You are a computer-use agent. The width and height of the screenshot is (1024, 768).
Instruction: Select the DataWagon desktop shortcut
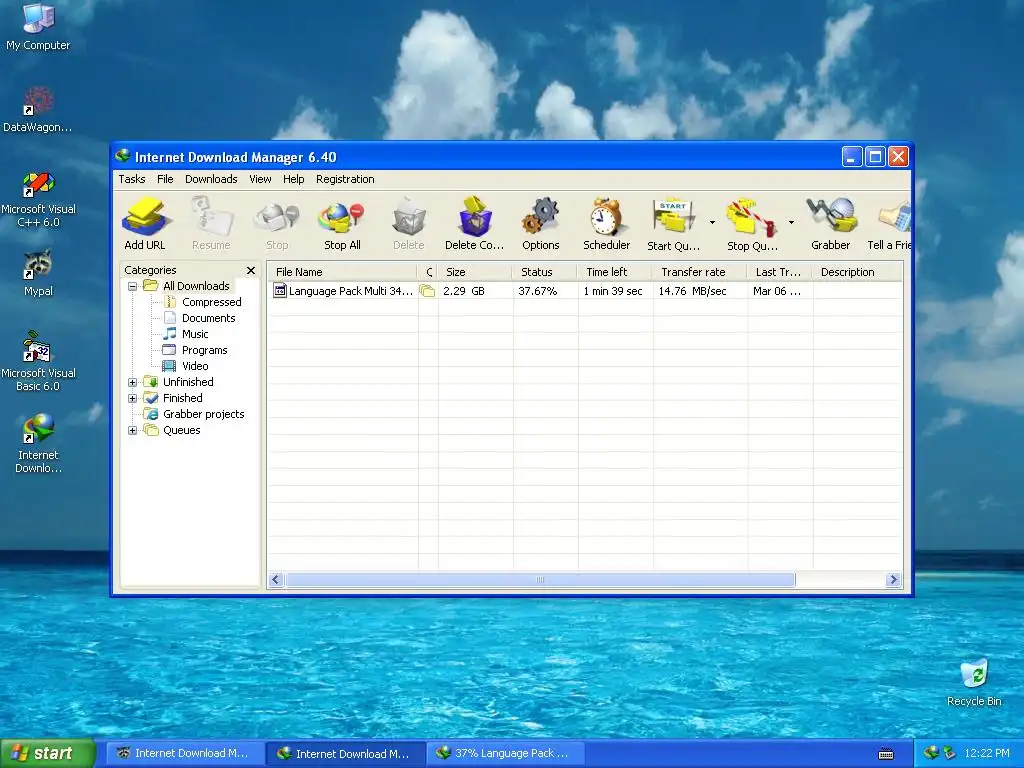point(38,109)
